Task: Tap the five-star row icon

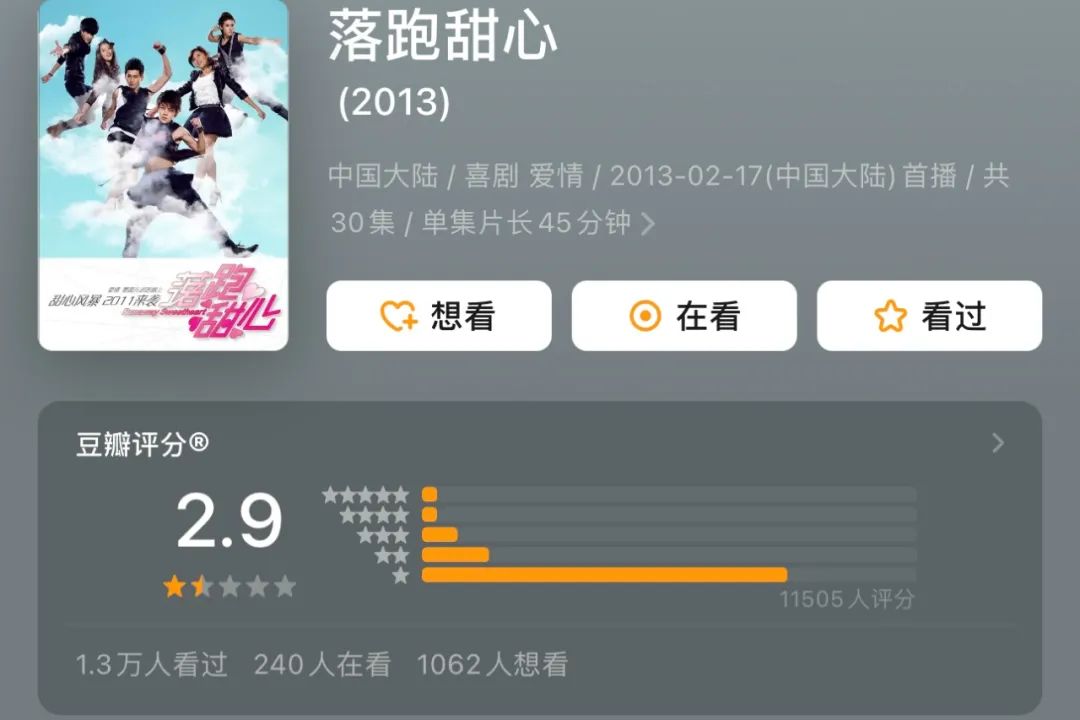Action: click(366, 494)
